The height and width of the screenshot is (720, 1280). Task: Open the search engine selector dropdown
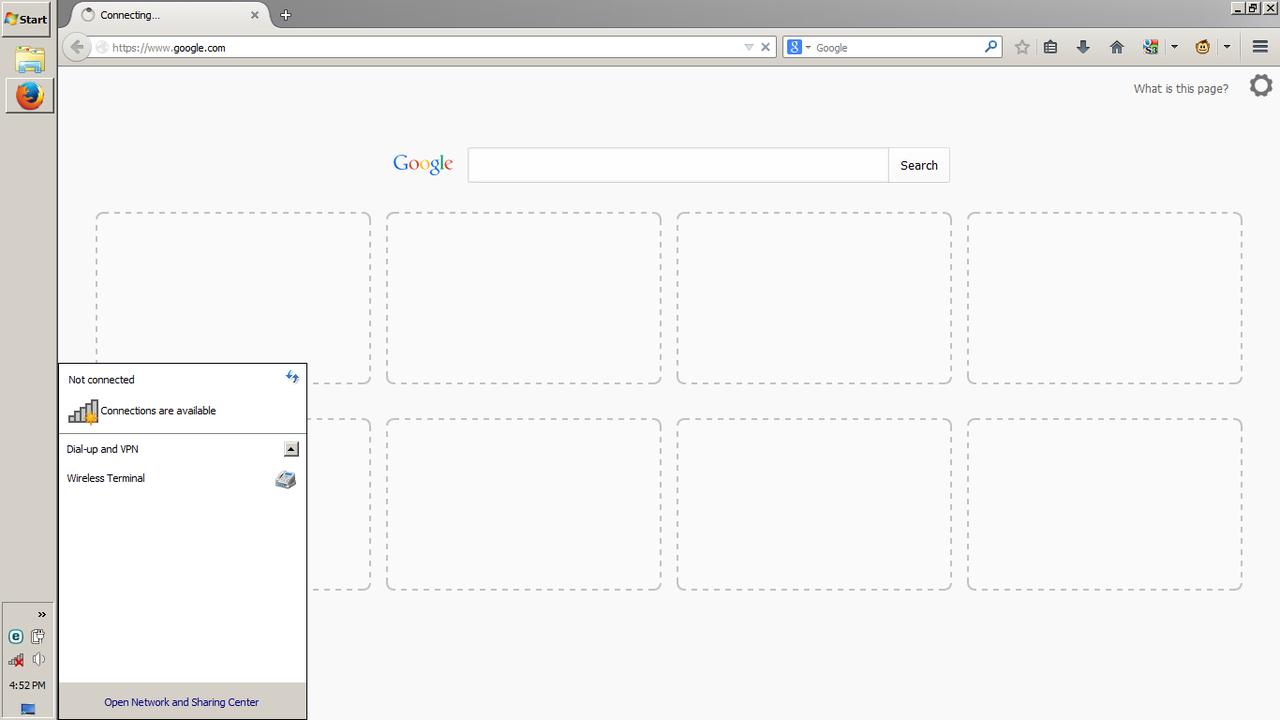coord(798,47)
